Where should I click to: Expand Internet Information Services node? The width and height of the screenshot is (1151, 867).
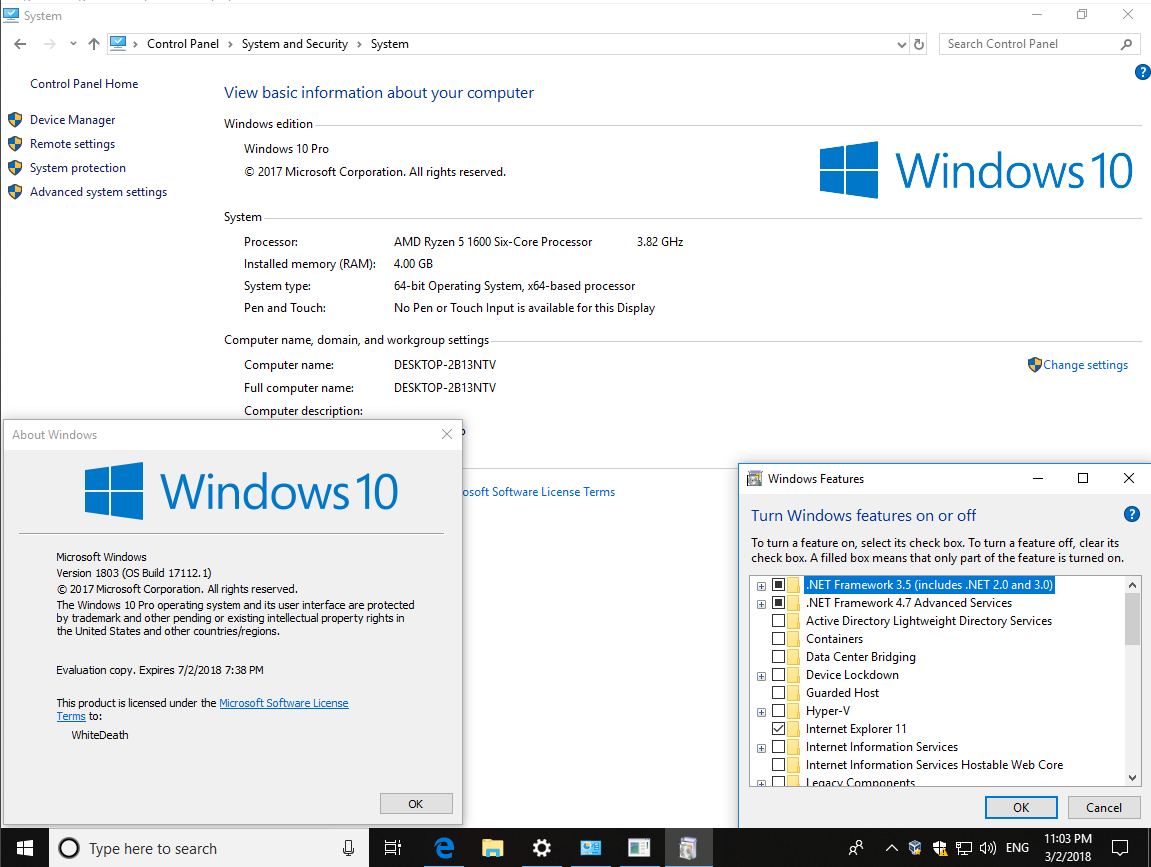[761, 748]
